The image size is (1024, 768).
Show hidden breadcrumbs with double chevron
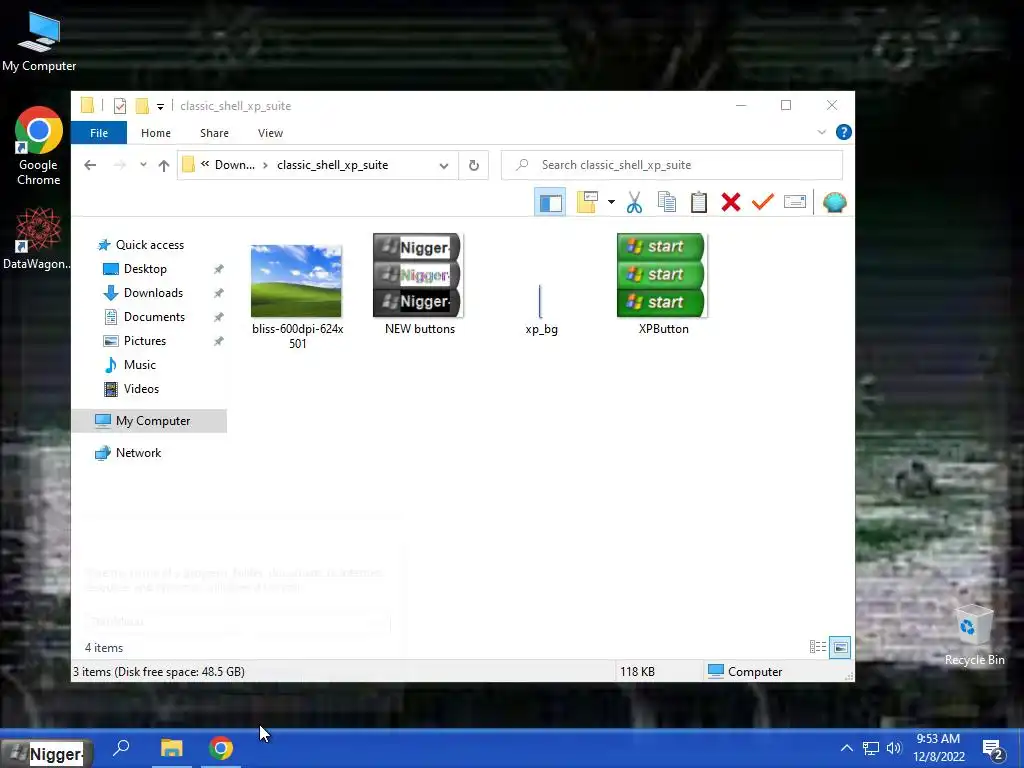click(205, 165)
